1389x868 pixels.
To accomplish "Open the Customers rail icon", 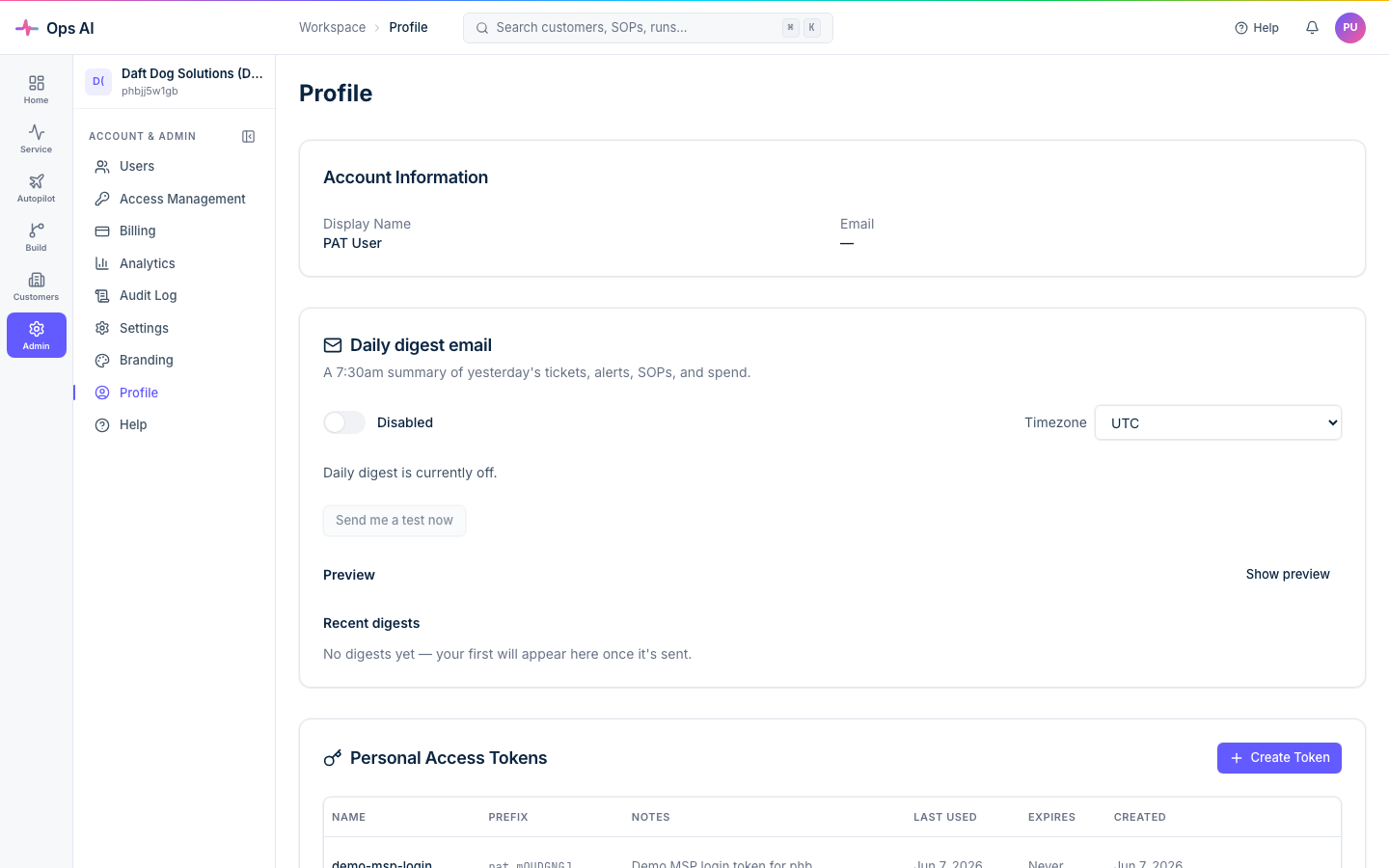I will (36, 286).
